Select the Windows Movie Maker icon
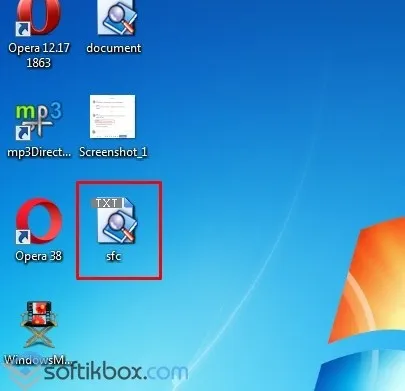Image resolution: width=405 pixels, height=391 pixels. pos(38,325)
